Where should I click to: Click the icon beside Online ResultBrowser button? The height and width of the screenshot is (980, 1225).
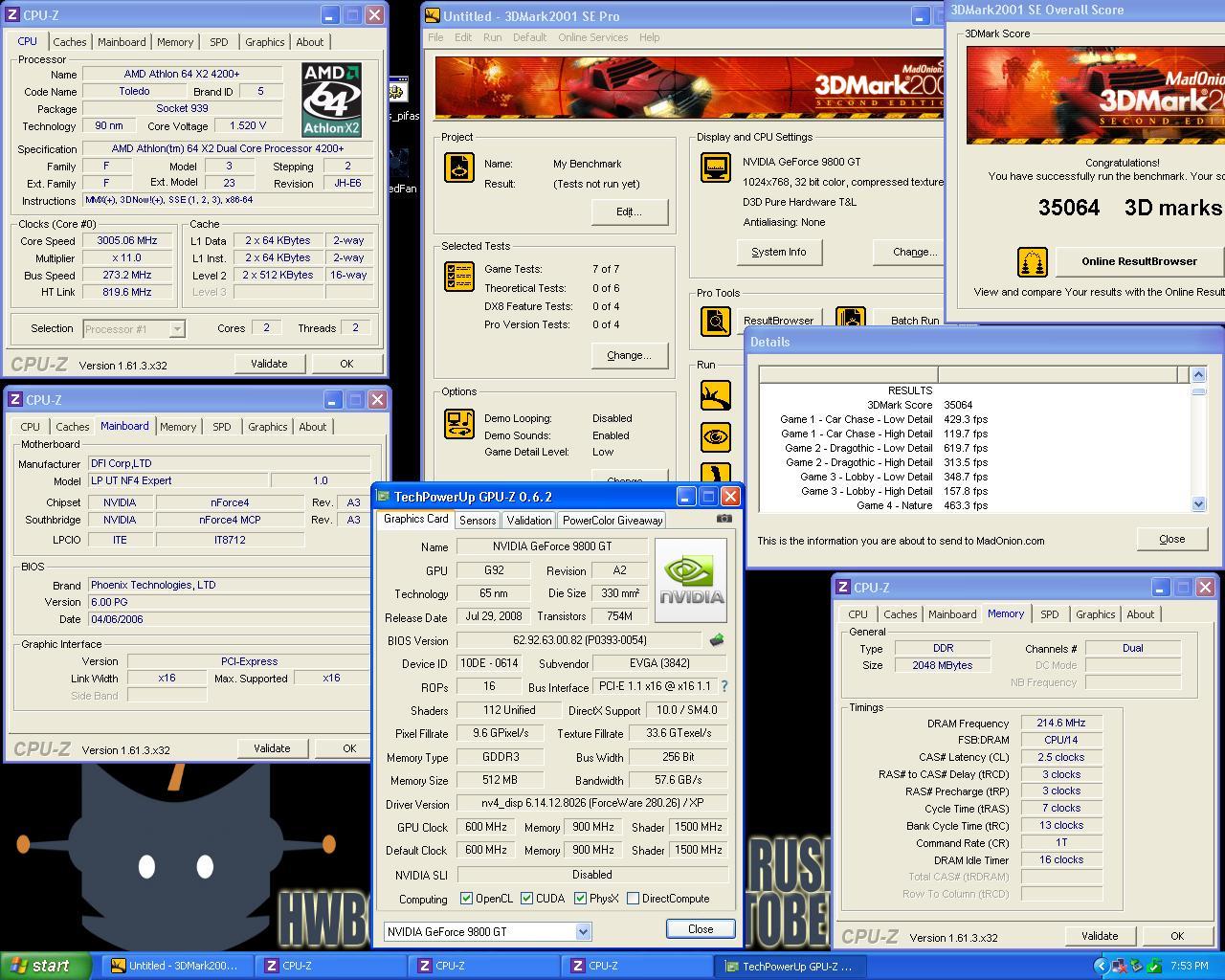pos(1033,261)
